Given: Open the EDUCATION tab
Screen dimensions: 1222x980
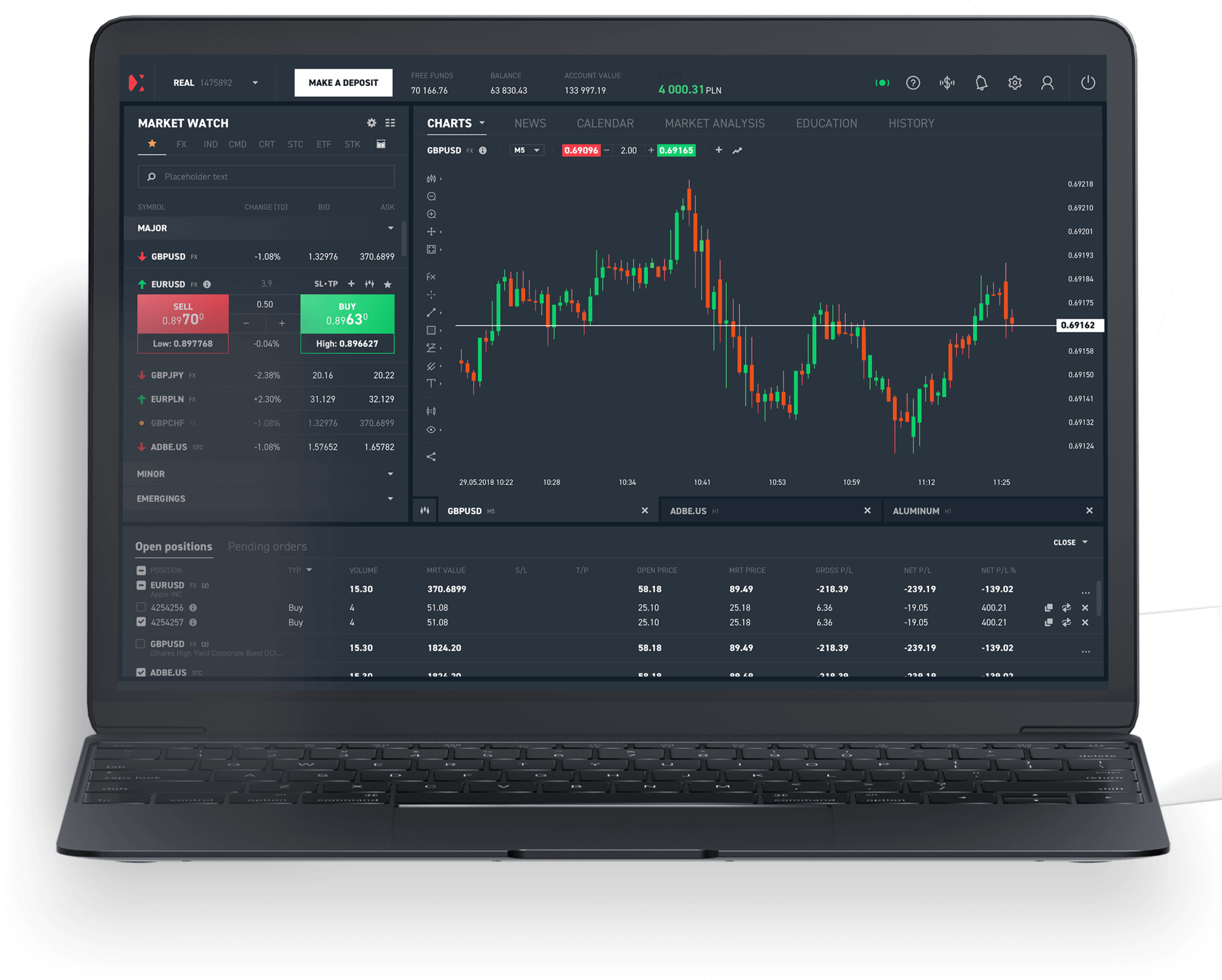Looking at the screenshot, I should click(827, 123).
